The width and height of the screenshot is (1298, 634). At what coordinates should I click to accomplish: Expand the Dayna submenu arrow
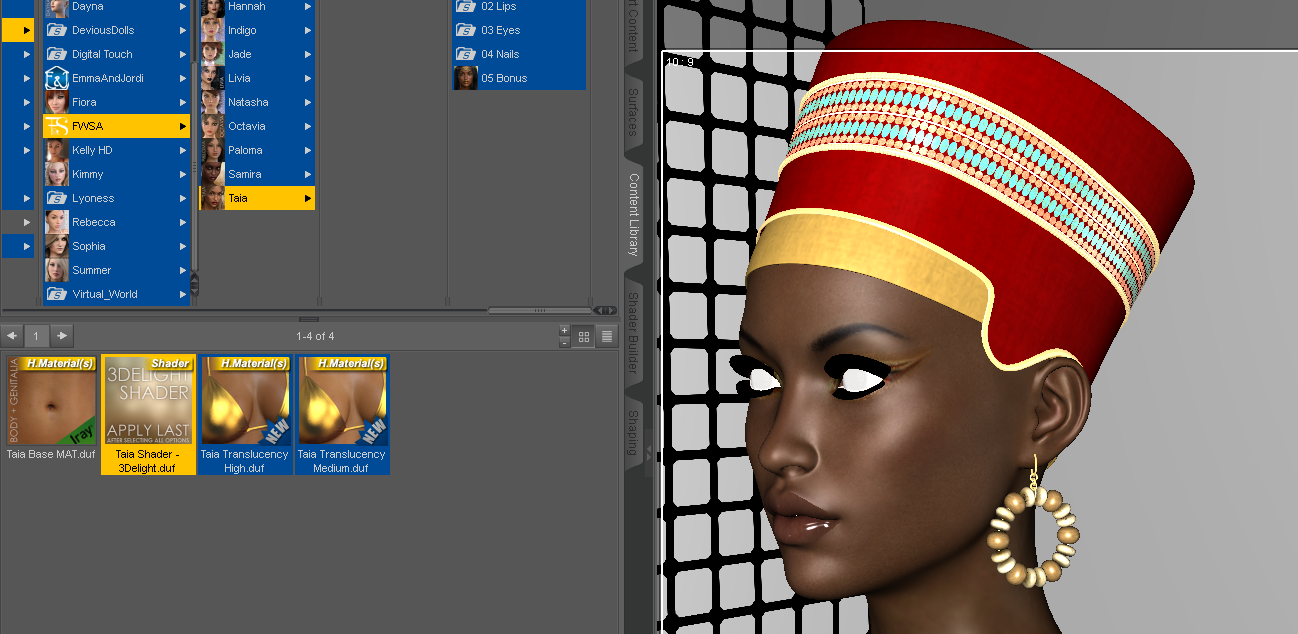[183, 6]
